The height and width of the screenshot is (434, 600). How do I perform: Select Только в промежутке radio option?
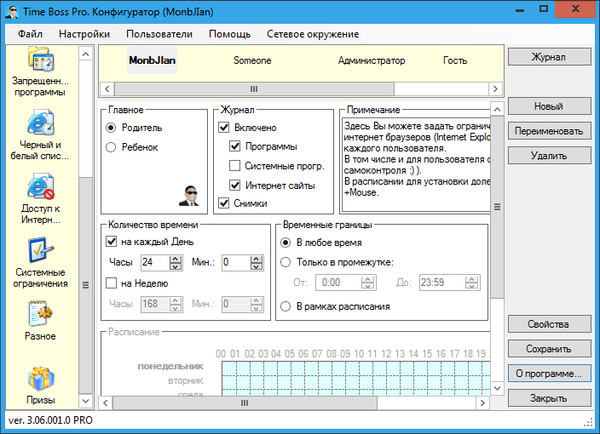287,262
